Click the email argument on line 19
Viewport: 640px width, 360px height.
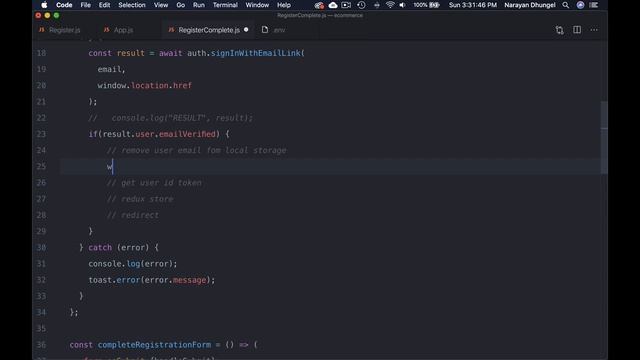click(109, 69)
